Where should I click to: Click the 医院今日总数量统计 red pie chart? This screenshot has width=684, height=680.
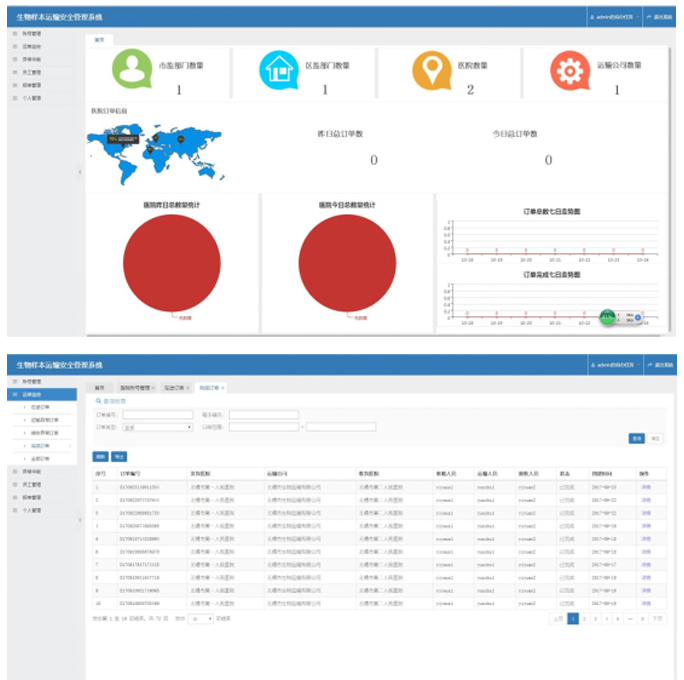click(x=347, y=263)
